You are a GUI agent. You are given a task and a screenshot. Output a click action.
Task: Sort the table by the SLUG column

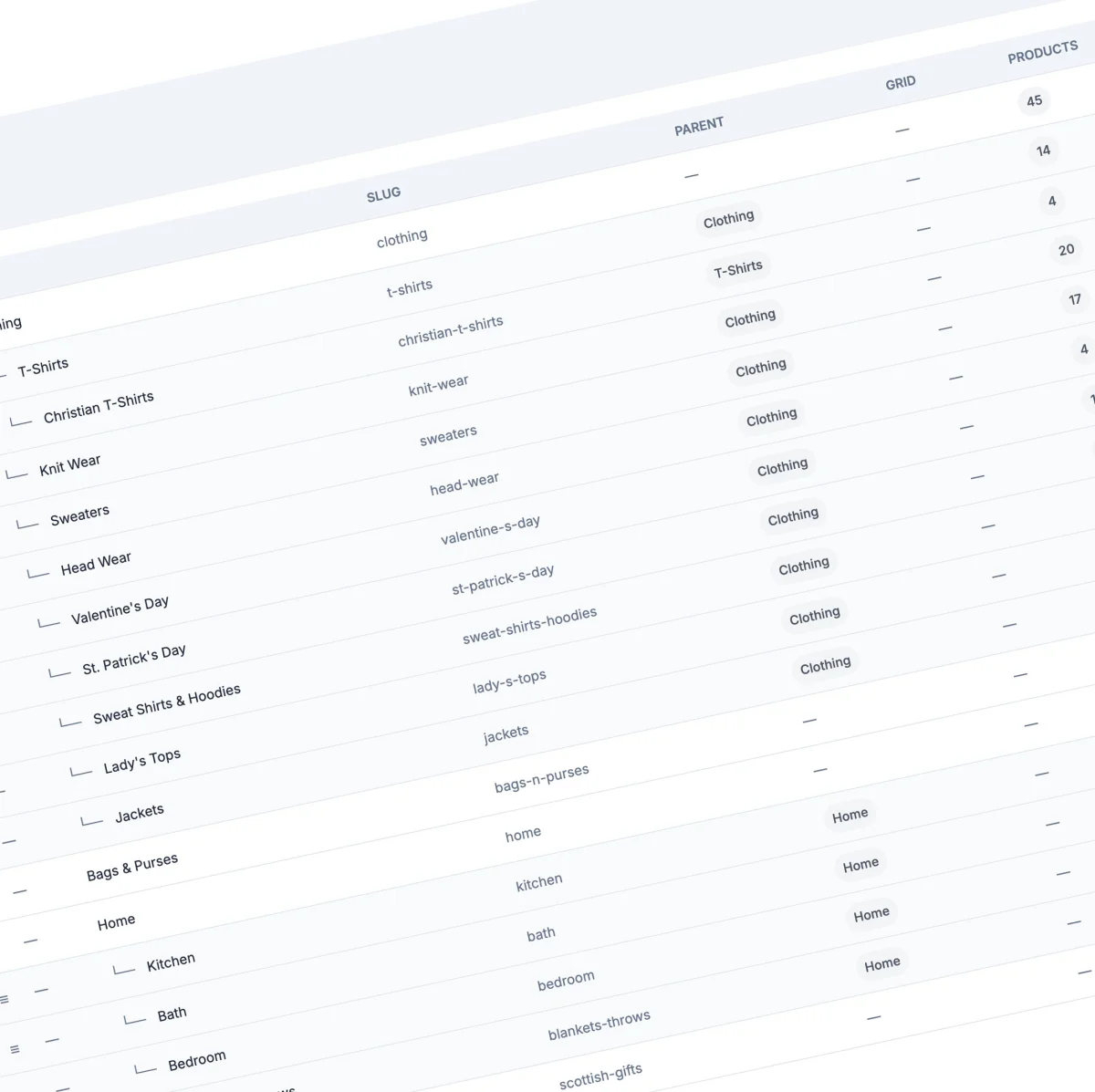384,192
